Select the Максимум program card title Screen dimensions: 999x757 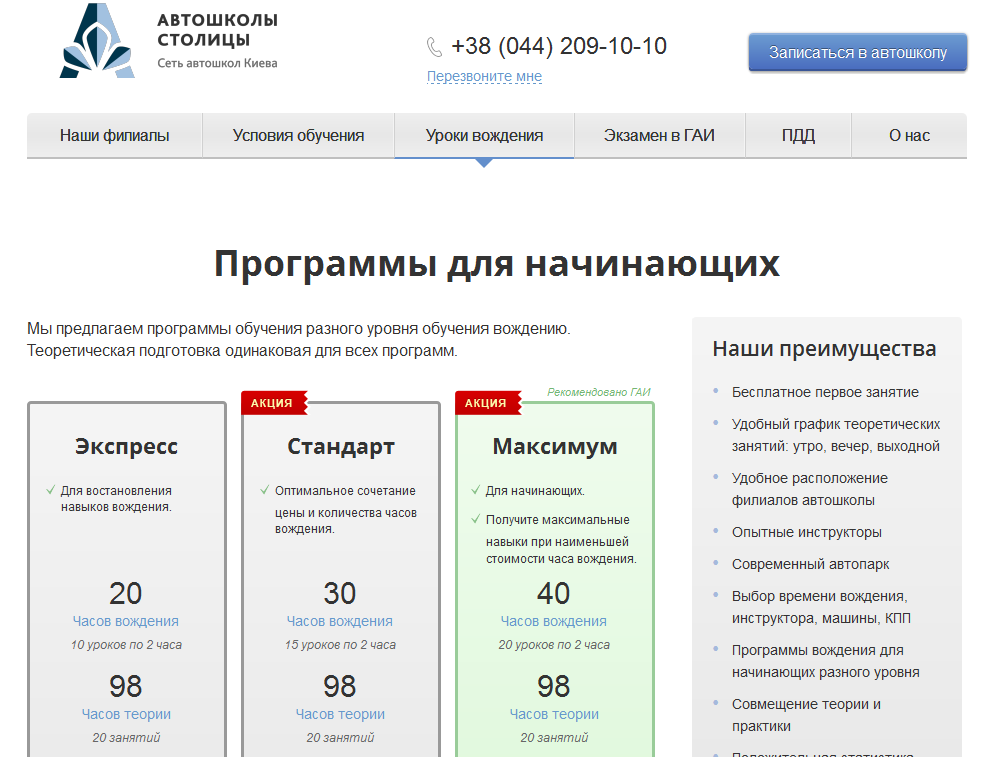[554, 446]
